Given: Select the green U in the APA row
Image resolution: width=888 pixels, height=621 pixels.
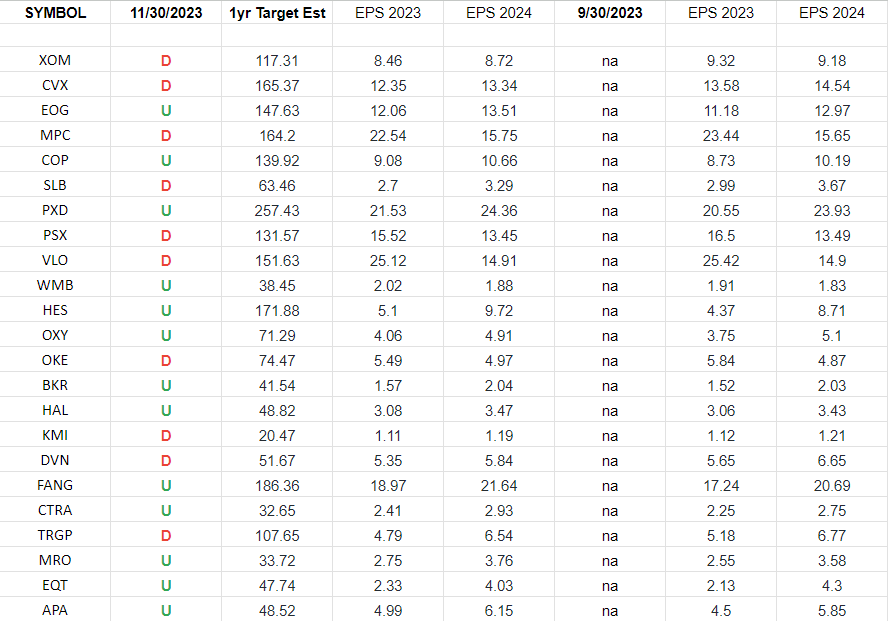Looking at the screenshot, I should [166, 610].
